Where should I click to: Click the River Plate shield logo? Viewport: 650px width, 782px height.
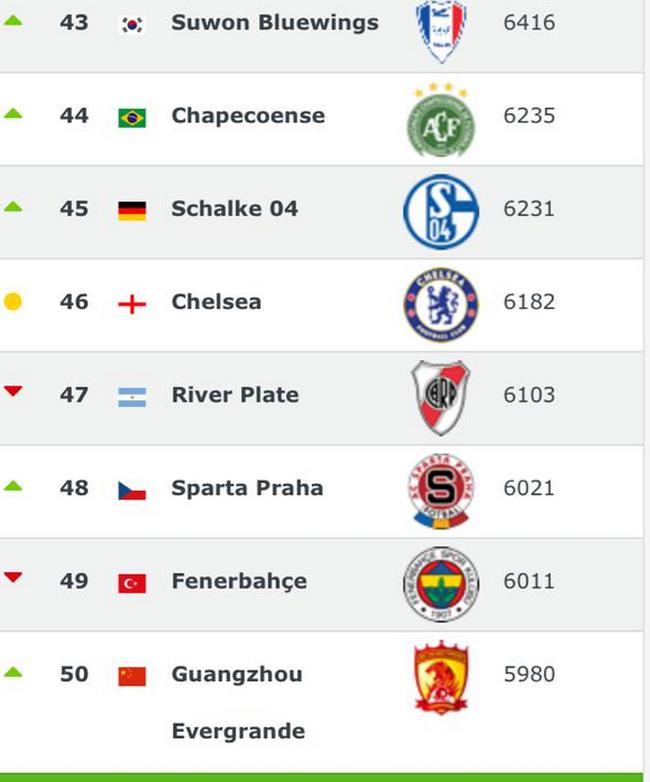point(440,398)
